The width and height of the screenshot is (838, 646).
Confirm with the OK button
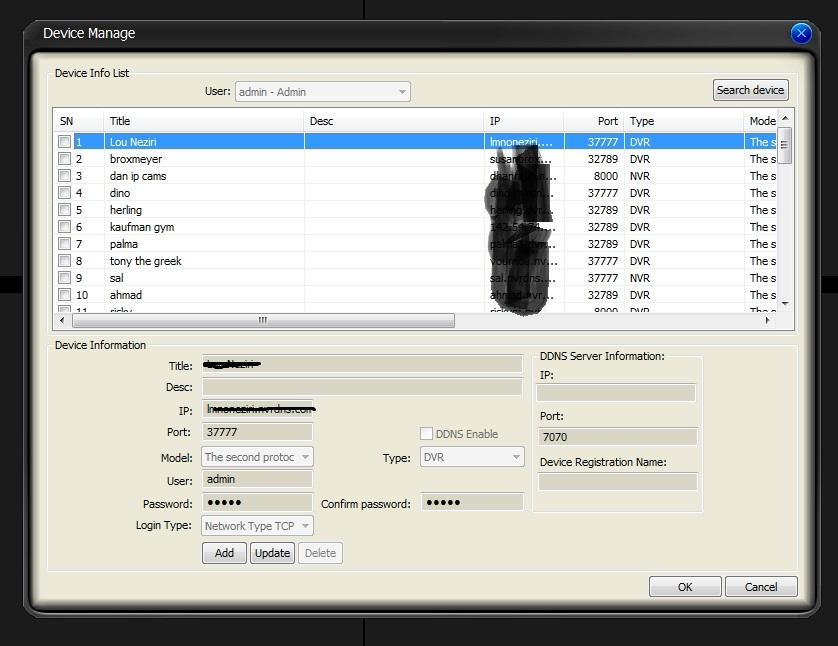(685, 587)
